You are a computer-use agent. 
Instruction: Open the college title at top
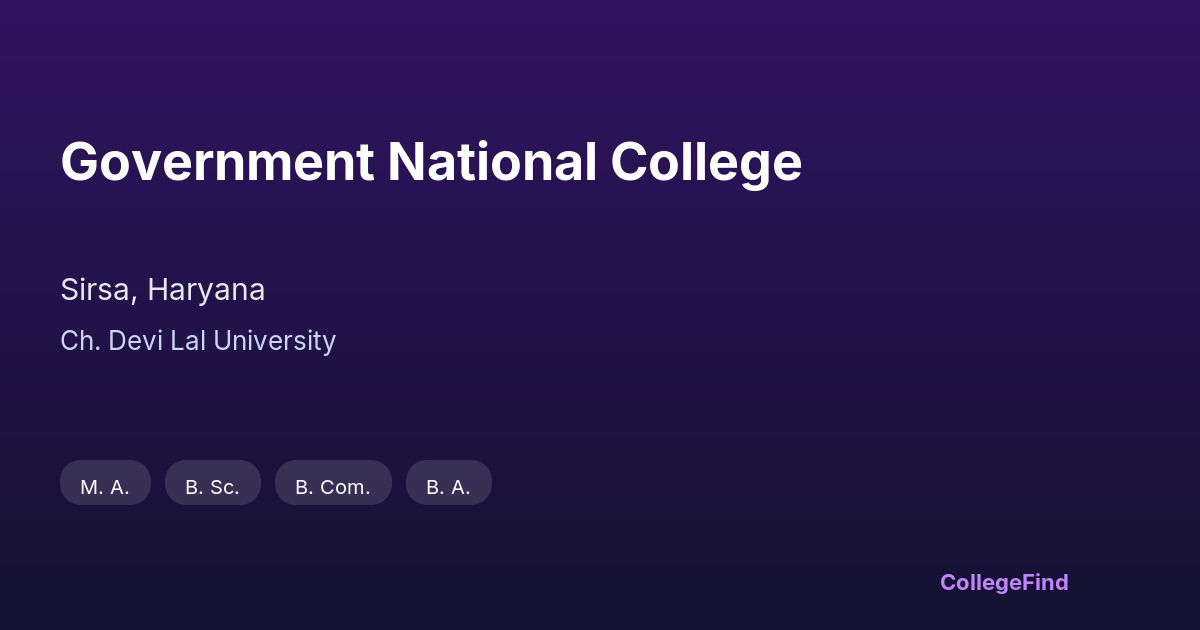click(431, 162)
